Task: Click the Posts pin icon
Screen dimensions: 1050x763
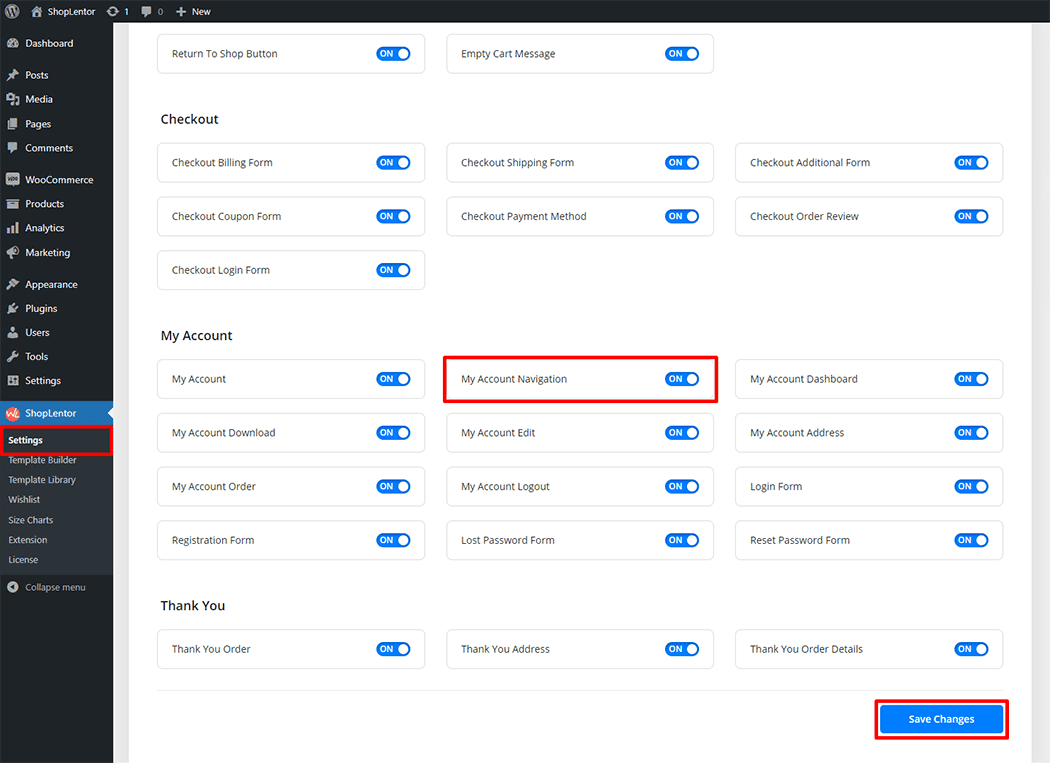Action: click(13, 75)
